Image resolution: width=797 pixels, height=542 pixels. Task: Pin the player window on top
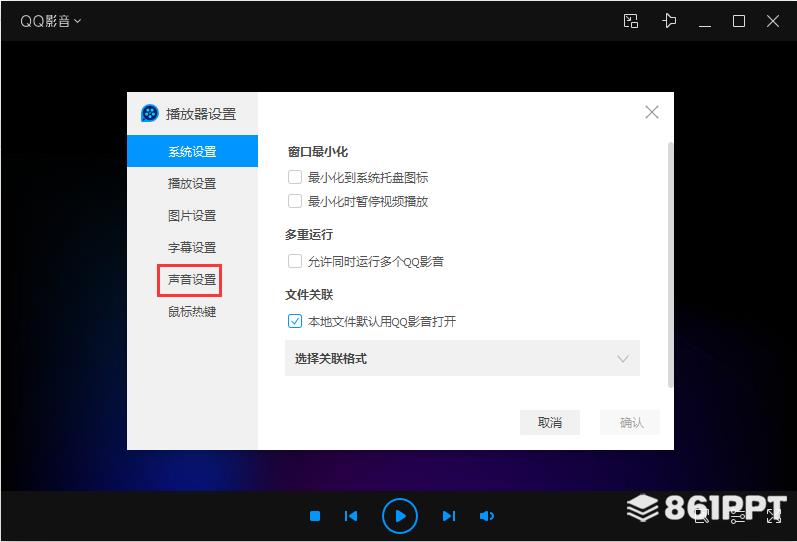[669, 21]
